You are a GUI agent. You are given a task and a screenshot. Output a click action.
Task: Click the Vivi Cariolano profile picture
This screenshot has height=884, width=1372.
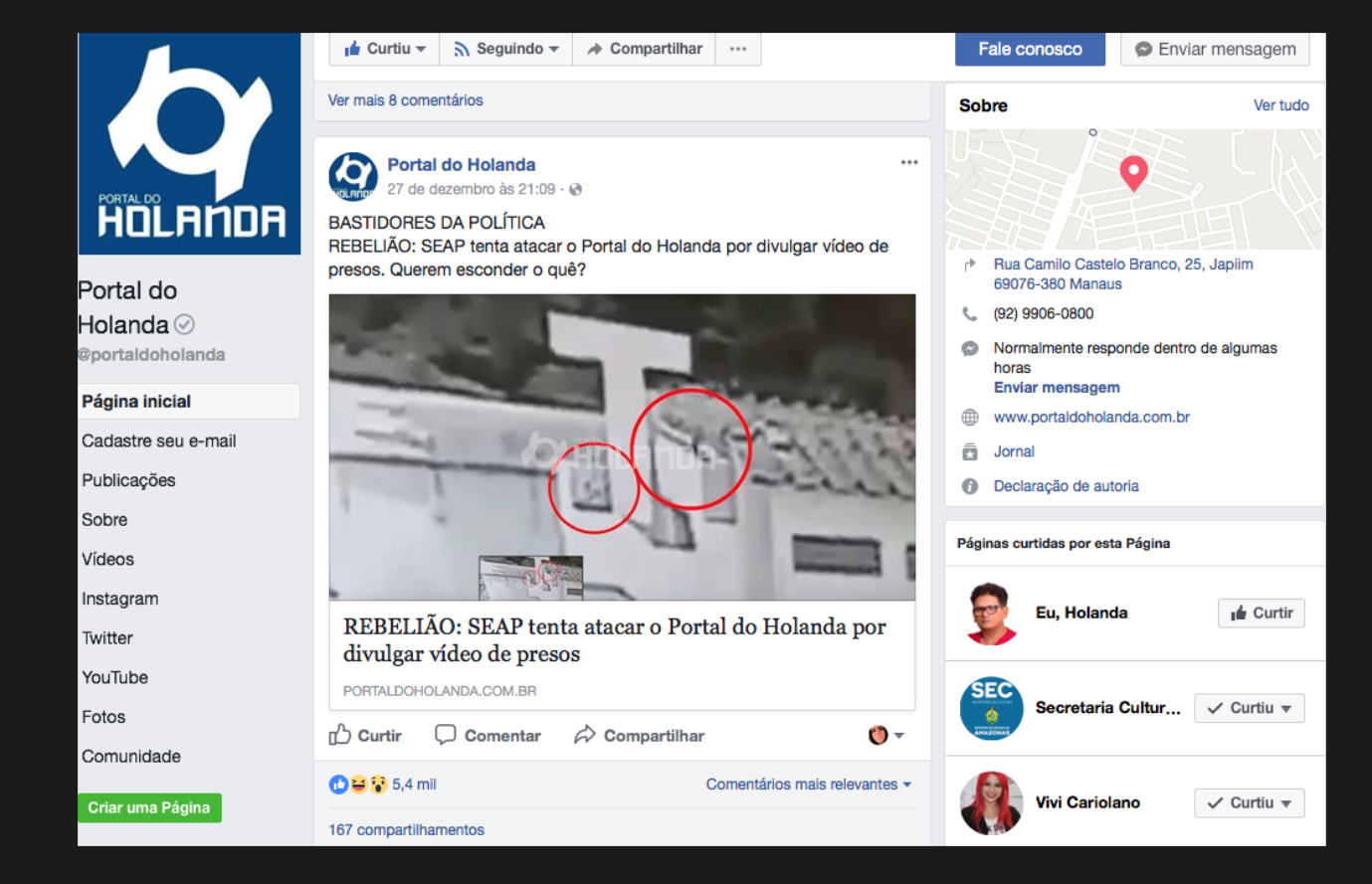(x=991, y=803)
